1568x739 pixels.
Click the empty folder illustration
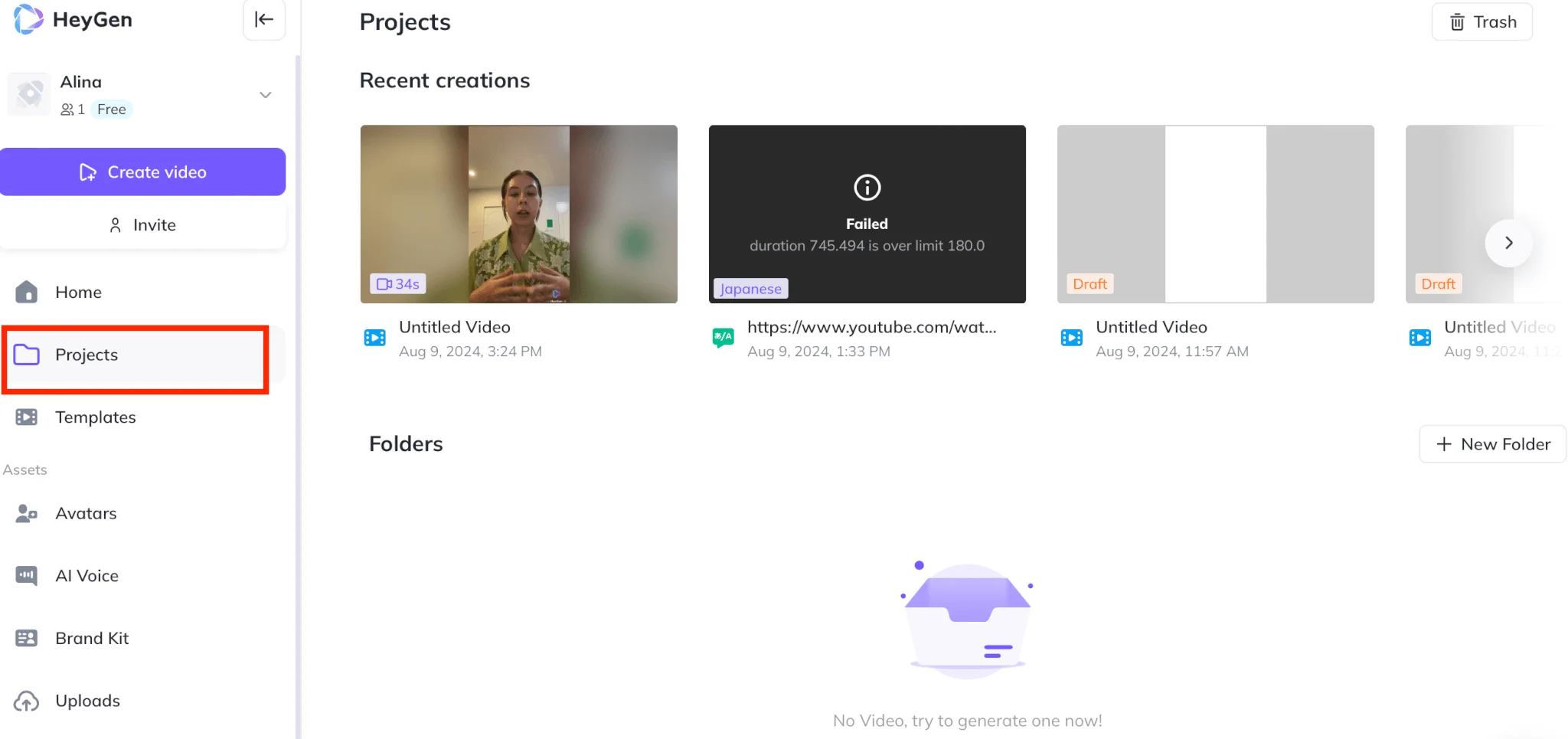click(x=967, y=620)
